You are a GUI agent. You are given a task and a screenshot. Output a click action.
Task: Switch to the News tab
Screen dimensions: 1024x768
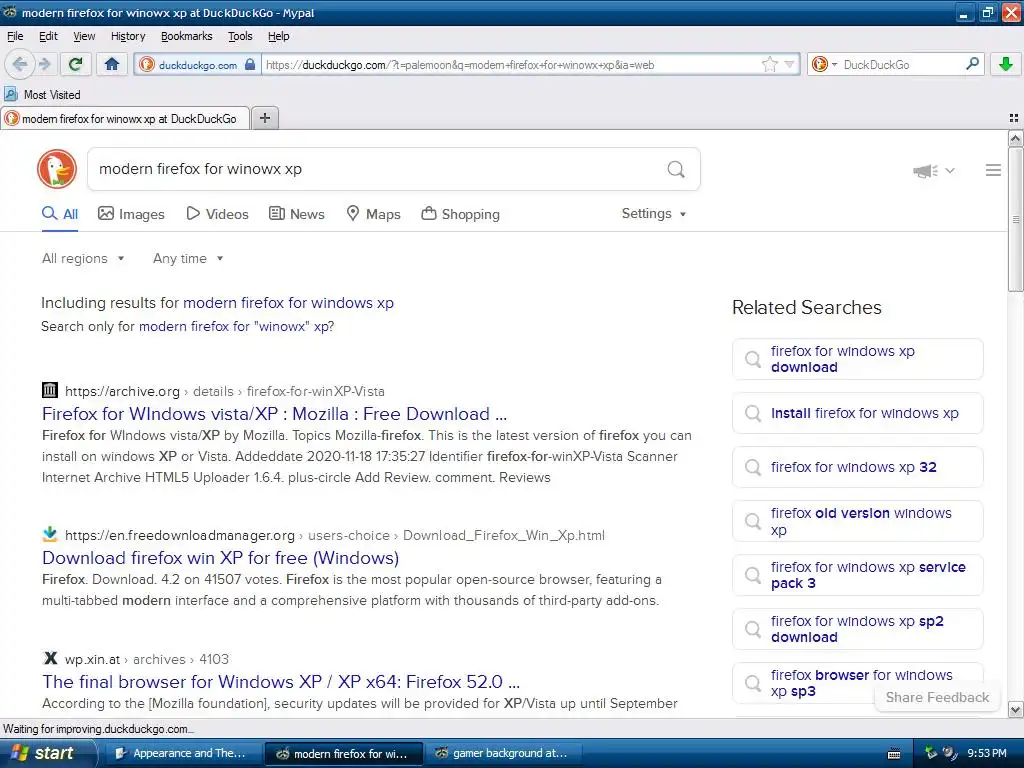click(297, 214)
